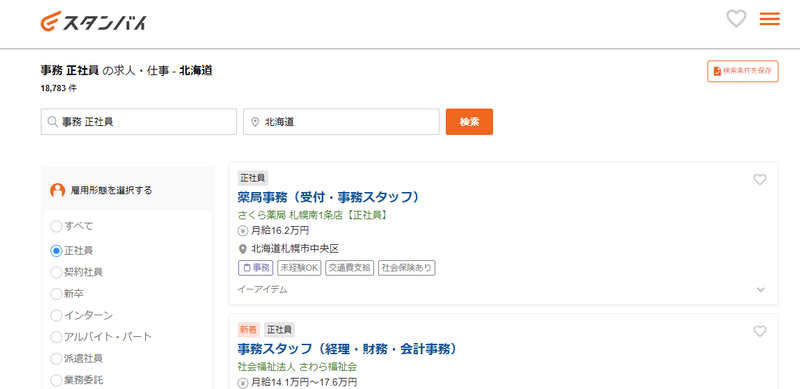Favorite the 薬局事務 job with heart icon

point(760,180)
